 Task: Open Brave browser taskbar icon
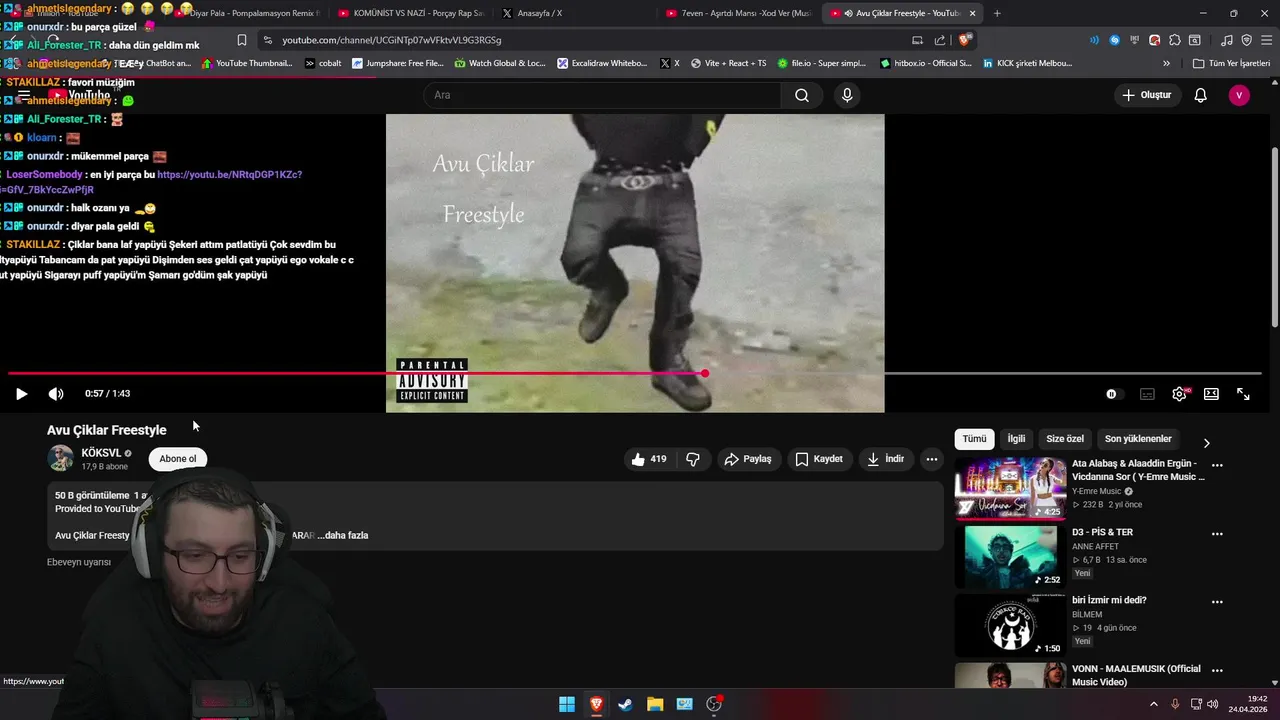596,704
